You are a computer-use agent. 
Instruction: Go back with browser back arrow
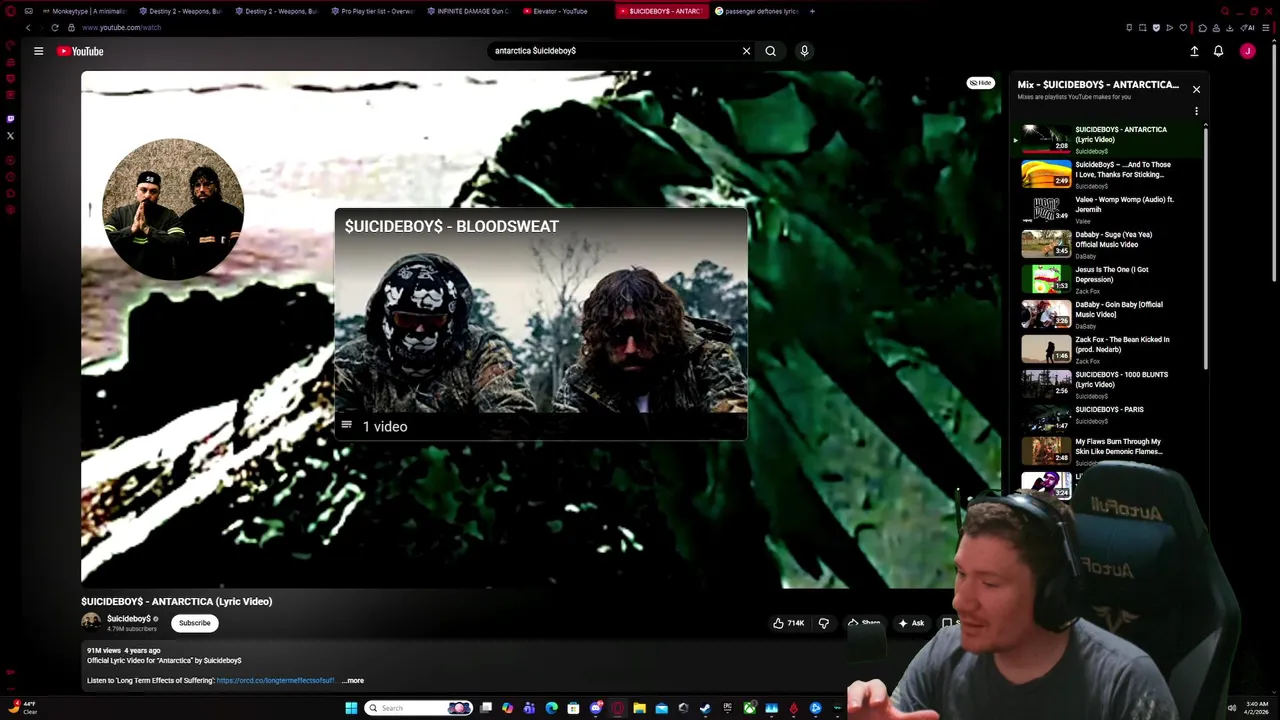(28, 28)
